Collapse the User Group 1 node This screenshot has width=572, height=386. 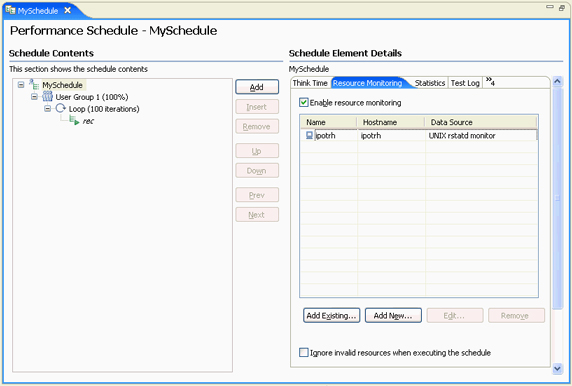point(34,97)
